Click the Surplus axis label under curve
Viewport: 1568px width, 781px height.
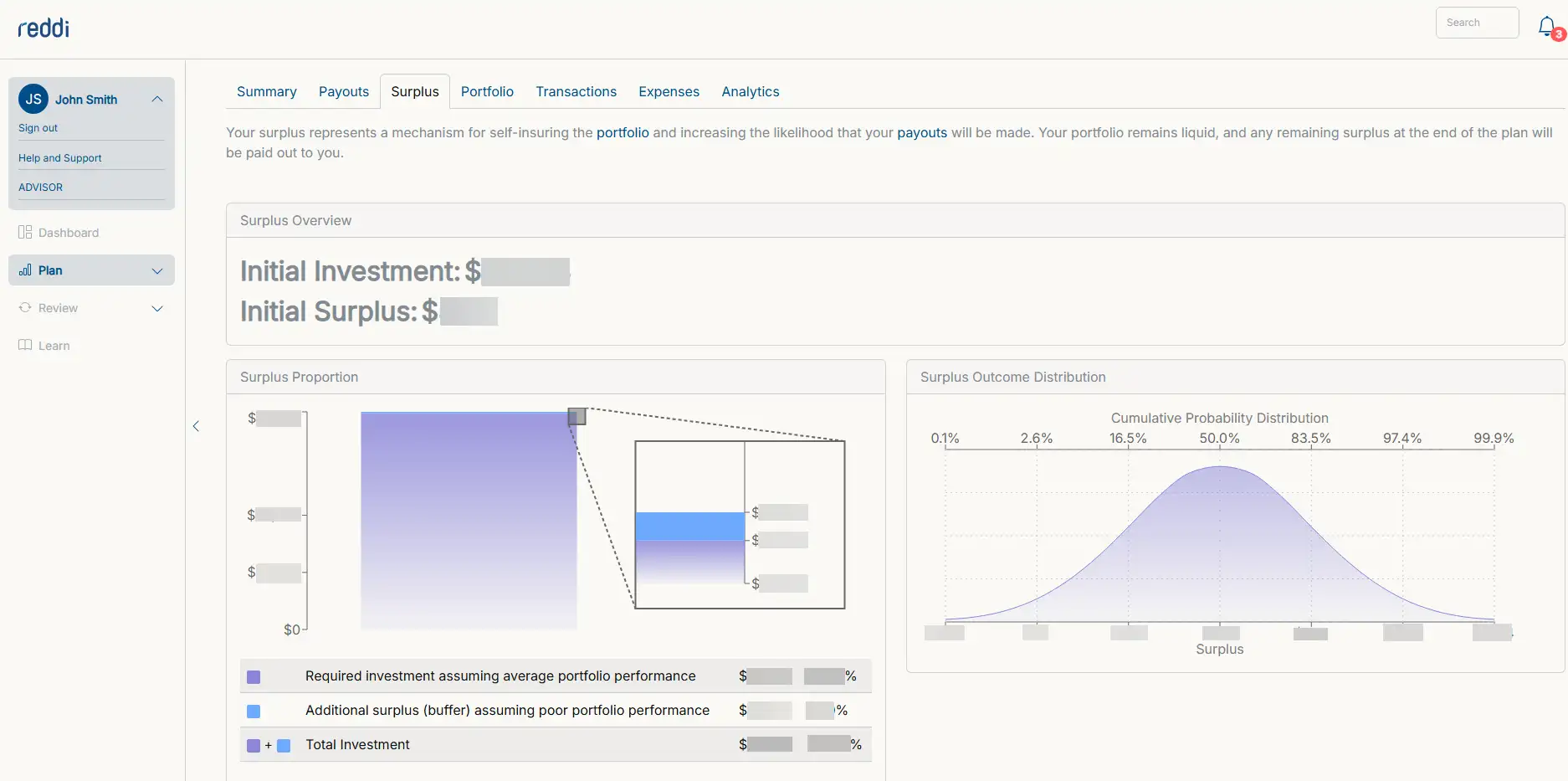pos(1219,649)
